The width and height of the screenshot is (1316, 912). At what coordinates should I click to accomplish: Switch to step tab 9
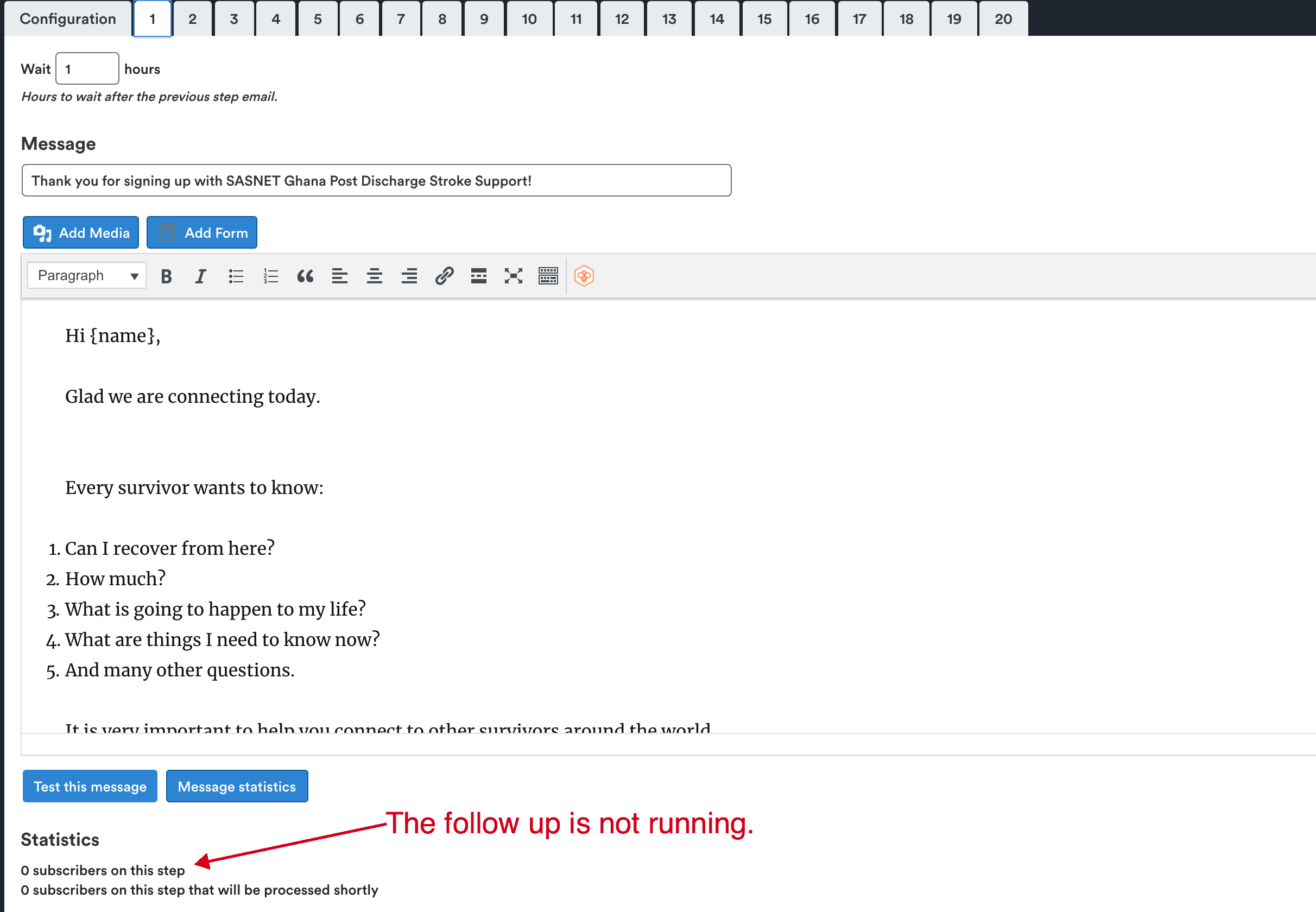pyautogui.click(x=484, y=19)
